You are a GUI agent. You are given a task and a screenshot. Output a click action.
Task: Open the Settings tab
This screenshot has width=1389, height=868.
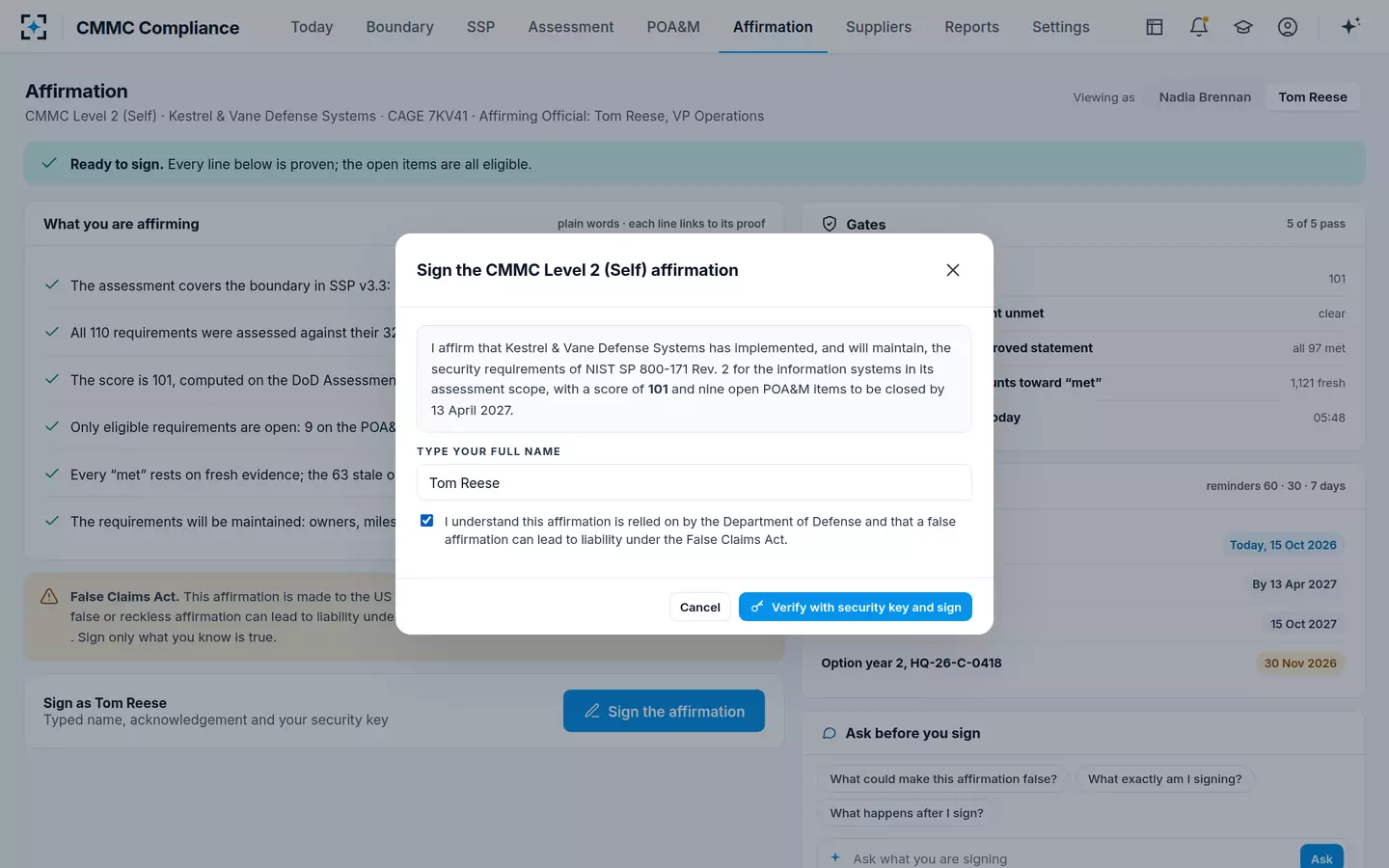pyautogui.click(x=1061, y=27)
